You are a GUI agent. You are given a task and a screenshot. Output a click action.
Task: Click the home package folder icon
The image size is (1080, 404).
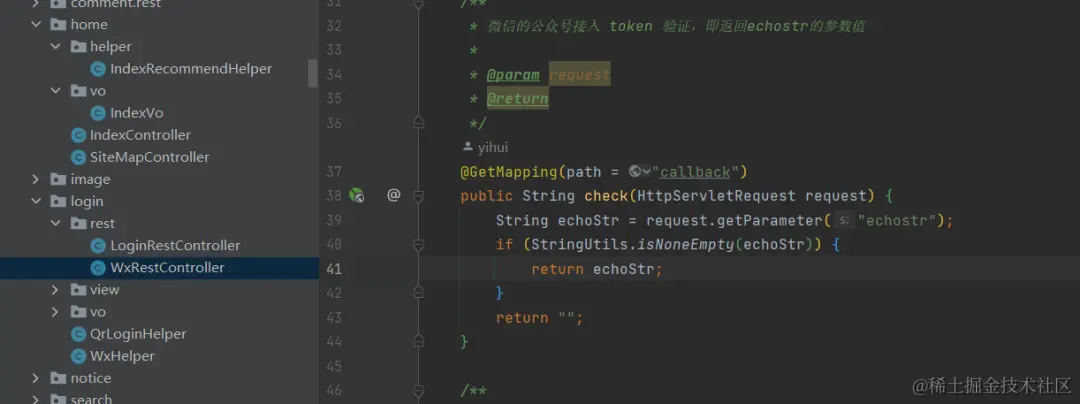(59, 25)
